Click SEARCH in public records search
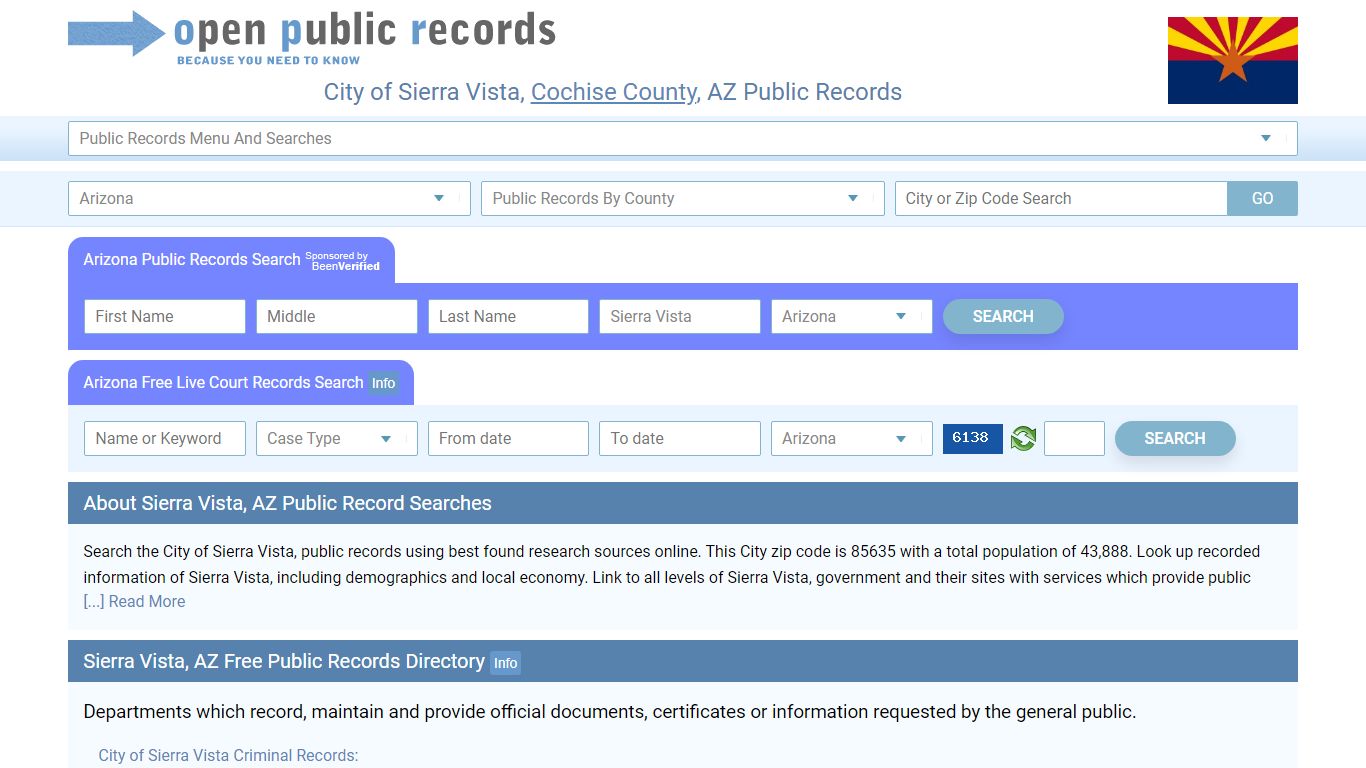1366x768 pixels. tap(1003, 316)
